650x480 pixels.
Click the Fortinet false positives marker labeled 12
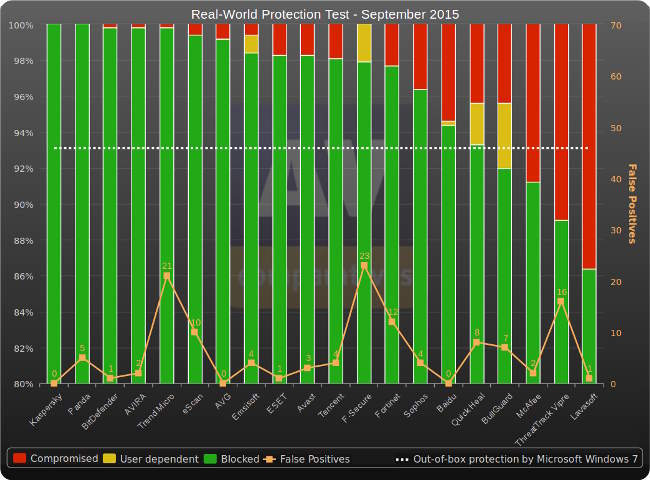tap(392, 322)
